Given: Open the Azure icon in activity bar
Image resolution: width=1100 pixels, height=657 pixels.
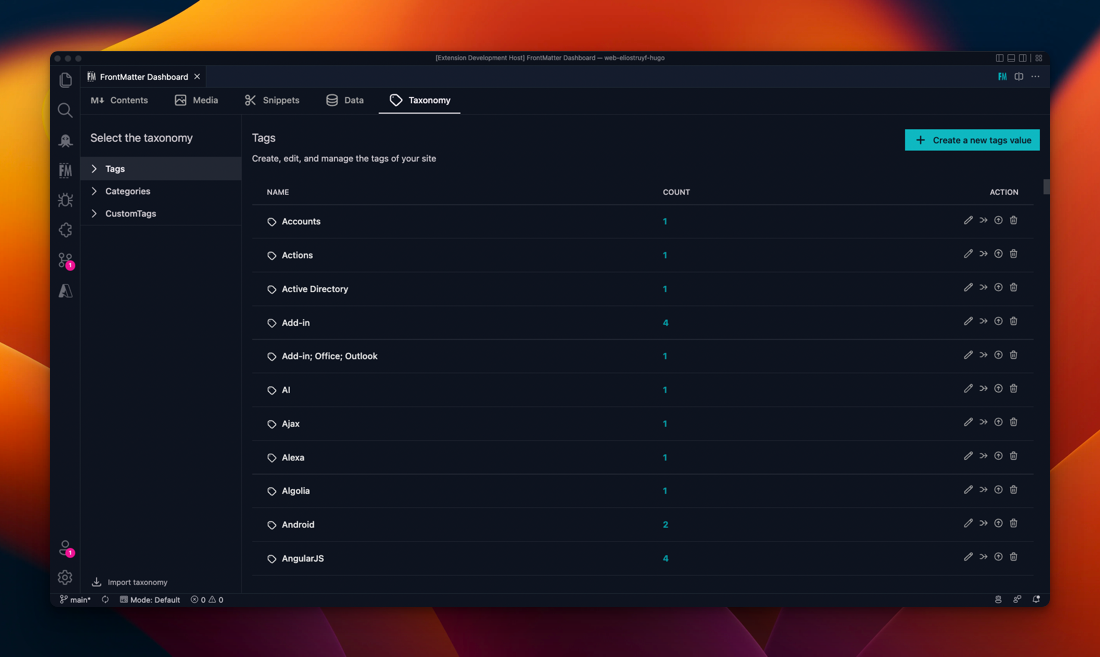Looking at the screenshot, I should coord(65,291).
